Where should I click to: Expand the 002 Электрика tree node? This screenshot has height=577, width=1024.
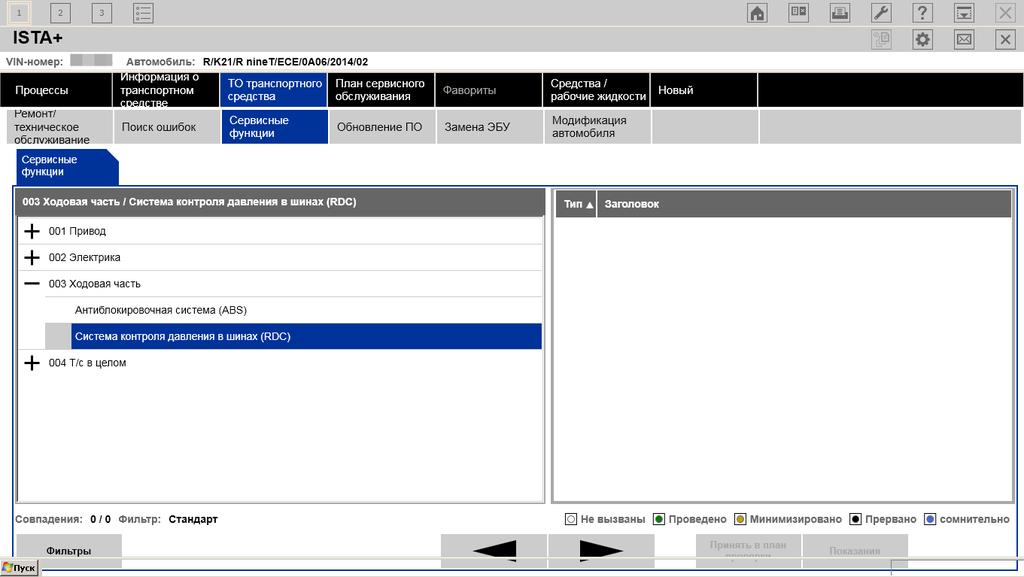point(32,257)
